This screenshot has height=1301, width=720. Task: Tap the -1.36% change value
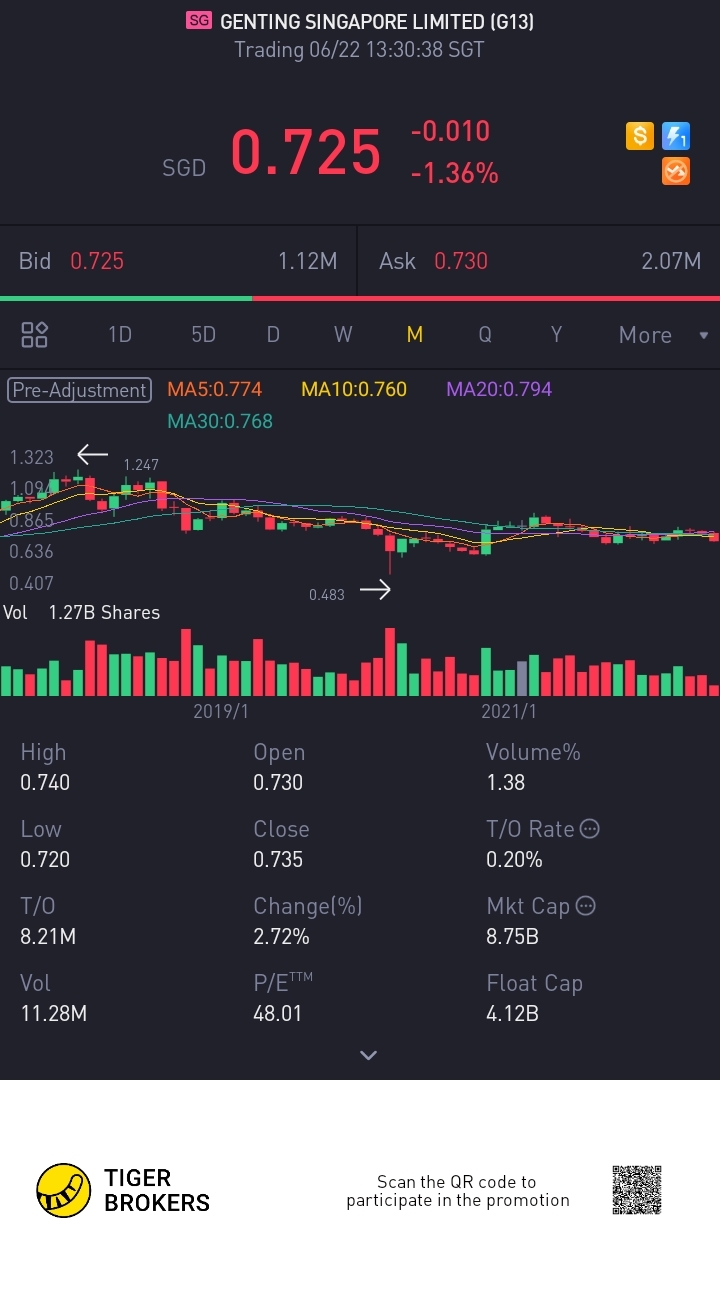454,173
